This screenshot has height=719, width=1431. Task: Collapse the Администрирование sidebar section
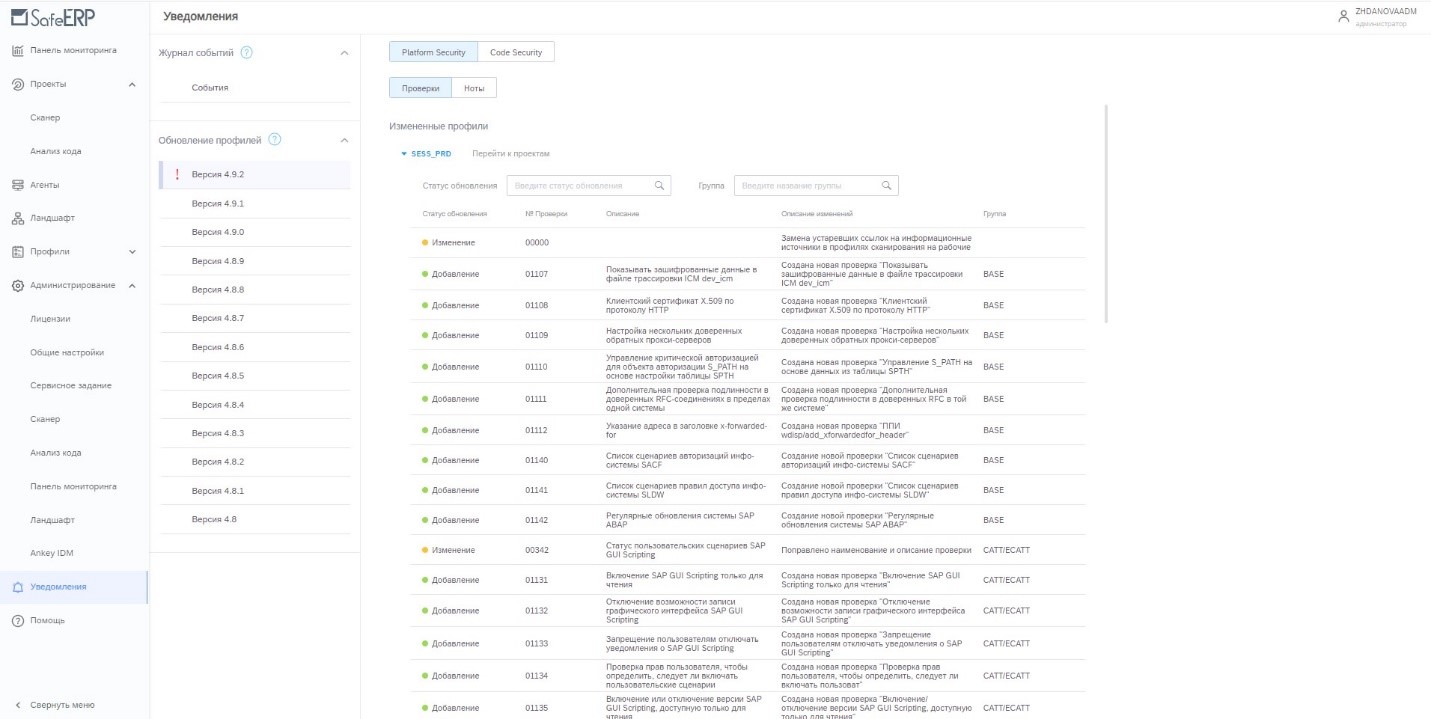tap(132, 285)
